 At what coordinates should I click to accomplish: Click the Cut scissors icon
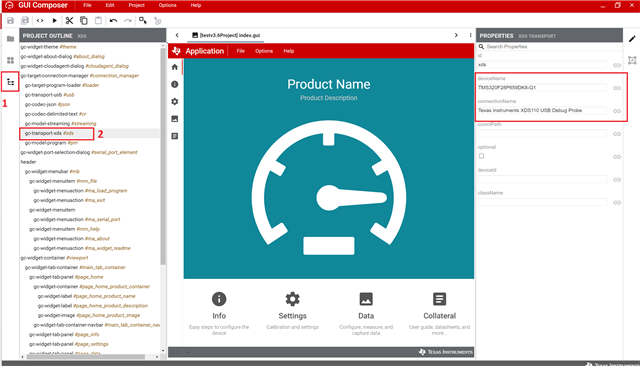click(69, 20)
